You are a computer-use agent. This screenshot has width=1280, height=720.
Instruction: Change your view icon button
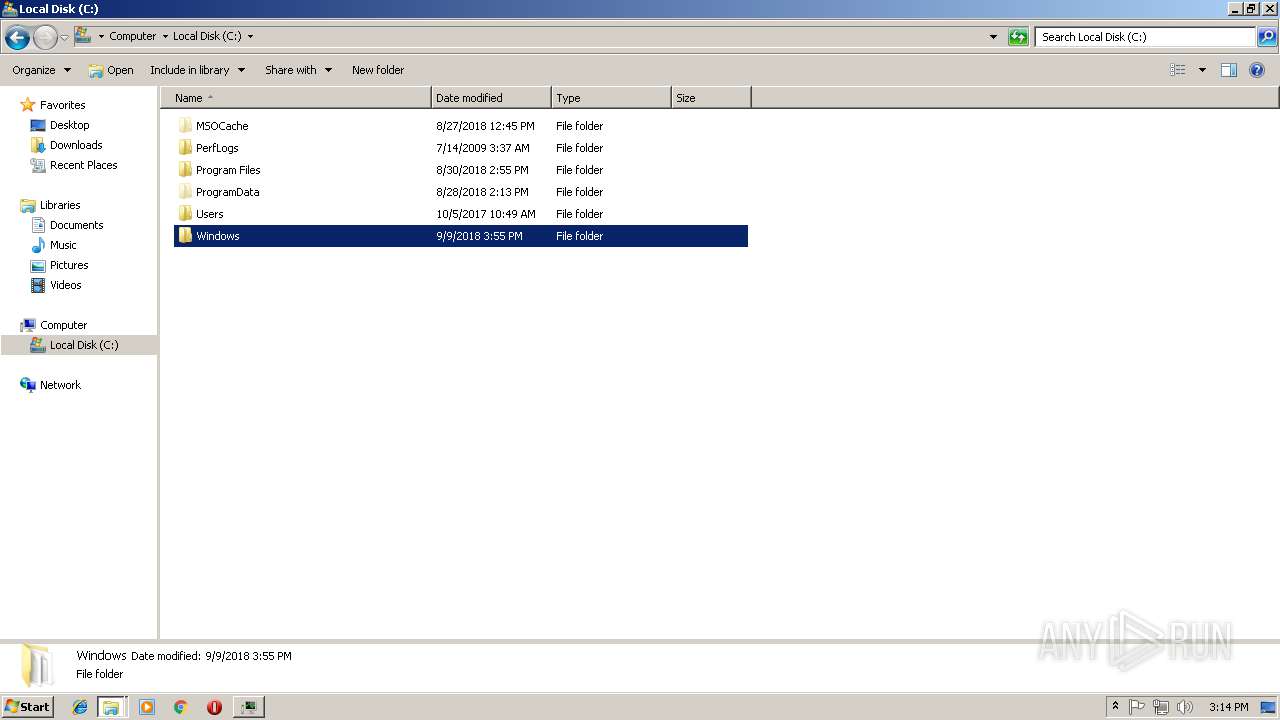tap(1178, 70)
